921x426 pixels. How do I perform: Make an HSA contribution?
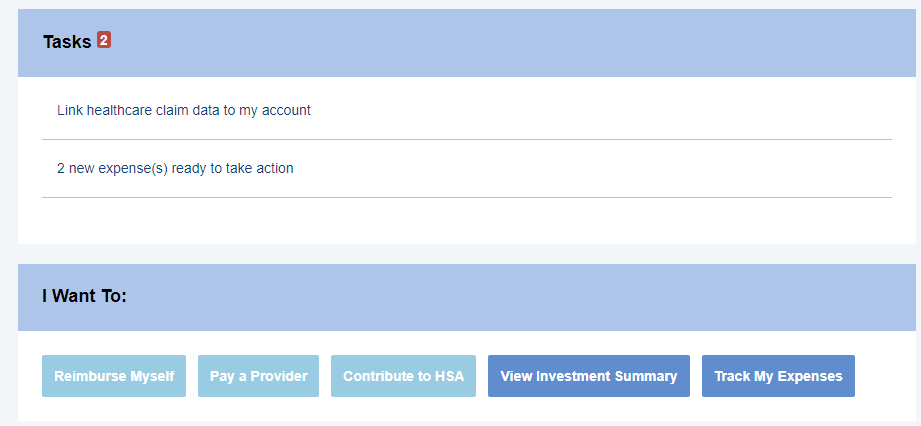(403, 376)
